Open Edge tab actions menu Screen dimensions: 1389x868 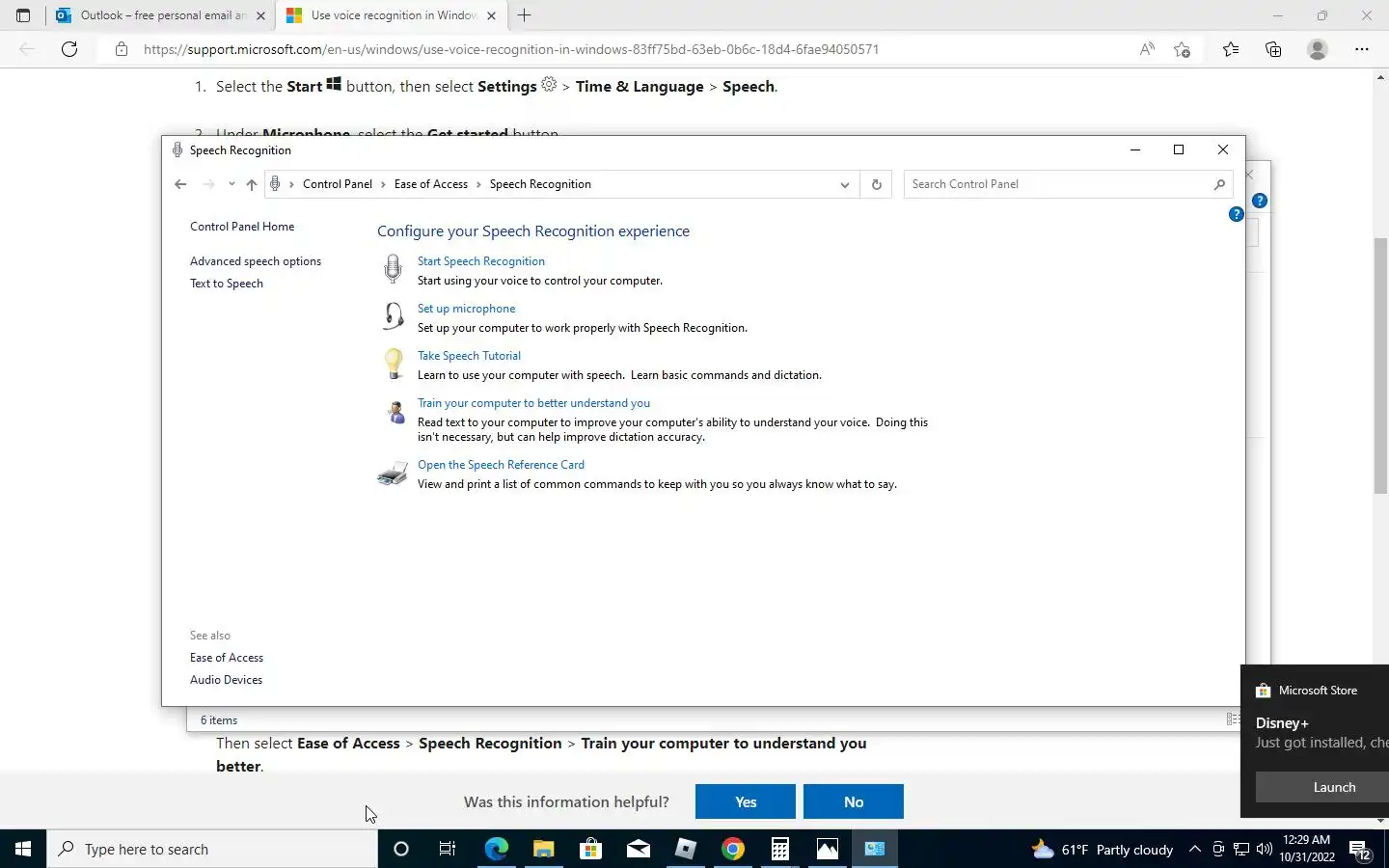tap(23, 15)
